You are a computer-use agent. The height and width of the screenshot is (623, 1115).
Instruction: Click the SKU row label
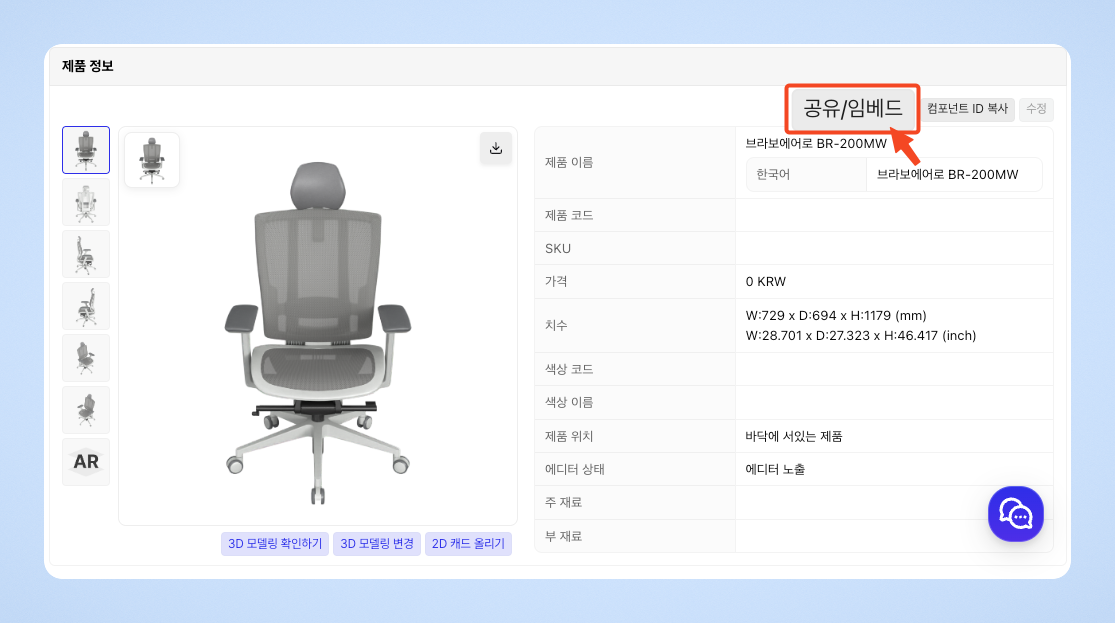pos(558,249)
